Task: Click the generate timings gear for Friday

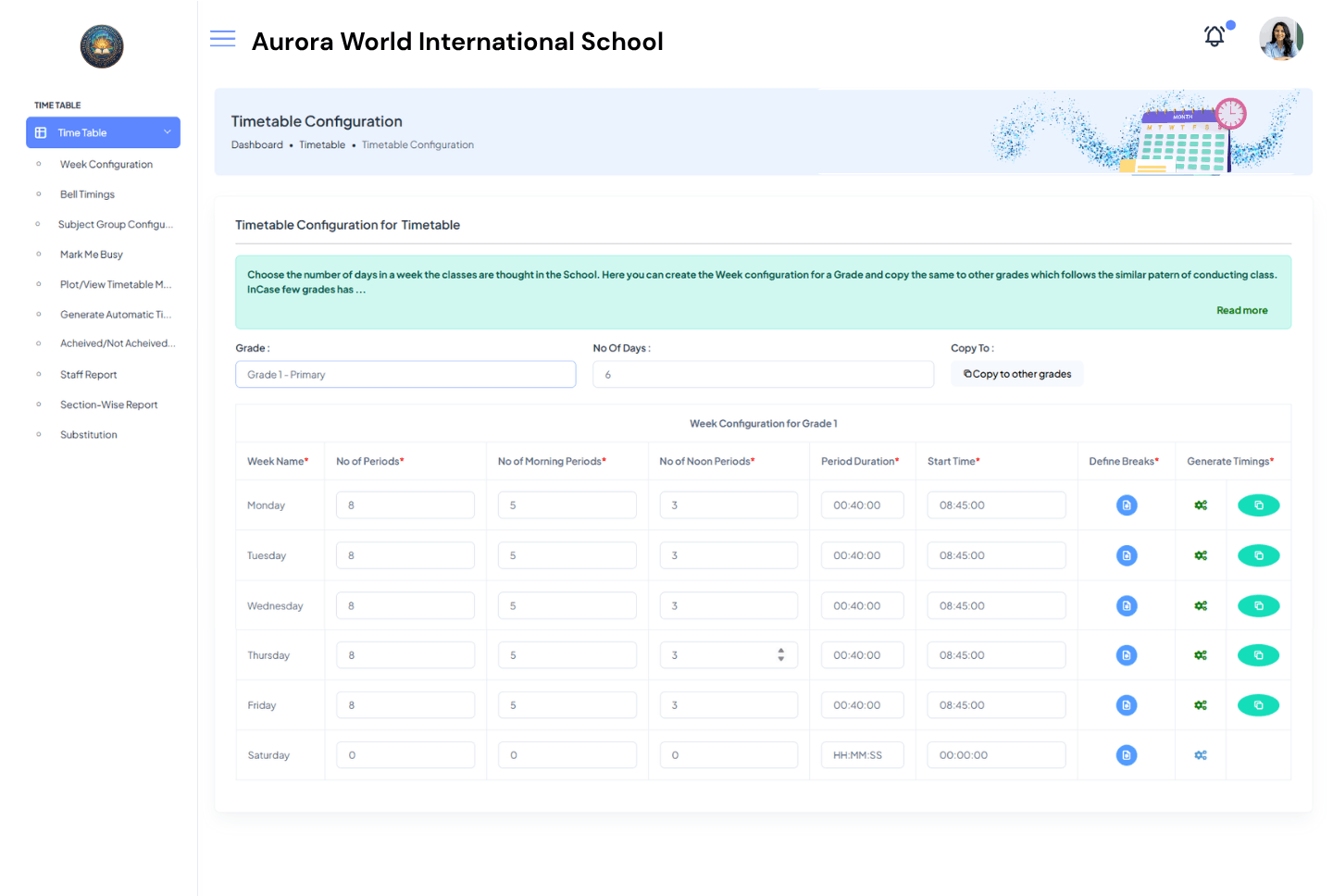Action: (x=1201, y=704)
